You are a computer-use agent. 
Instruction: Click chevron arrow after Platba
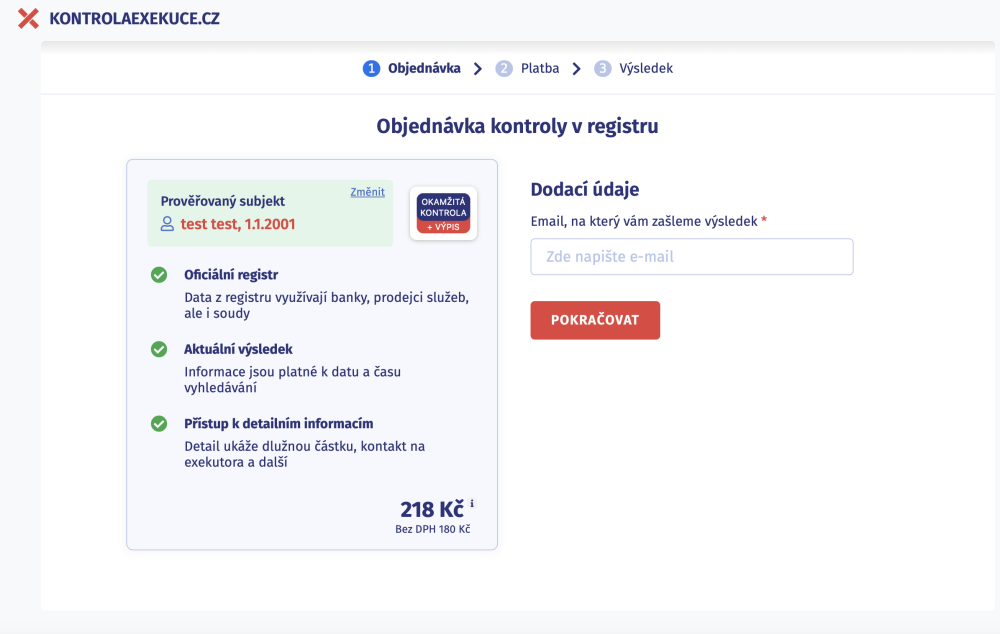[576, 69]
